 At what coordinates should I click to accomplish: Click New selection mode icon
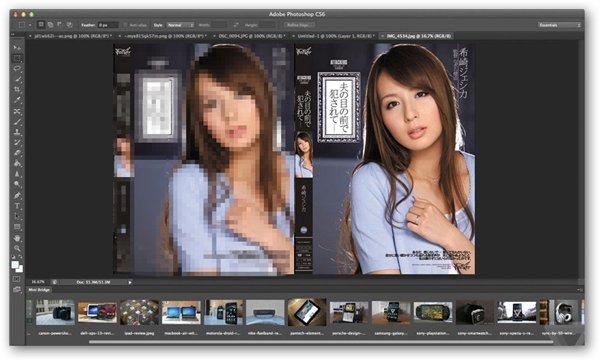(41, 25)
